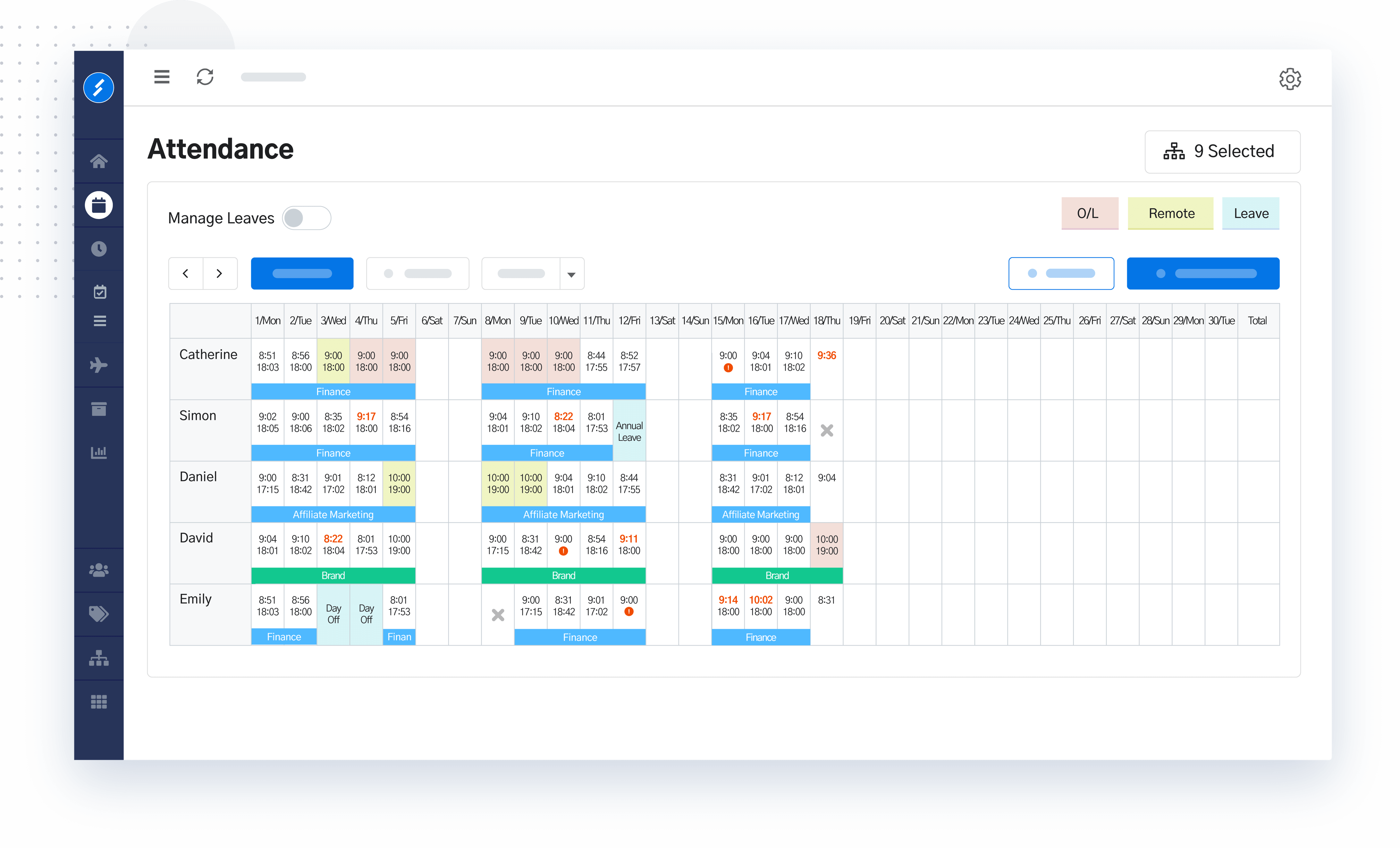Open the clock time-tracking sidebar icon
The image size is (1400, 848).
pyautogui.click(x=99, y=249)
